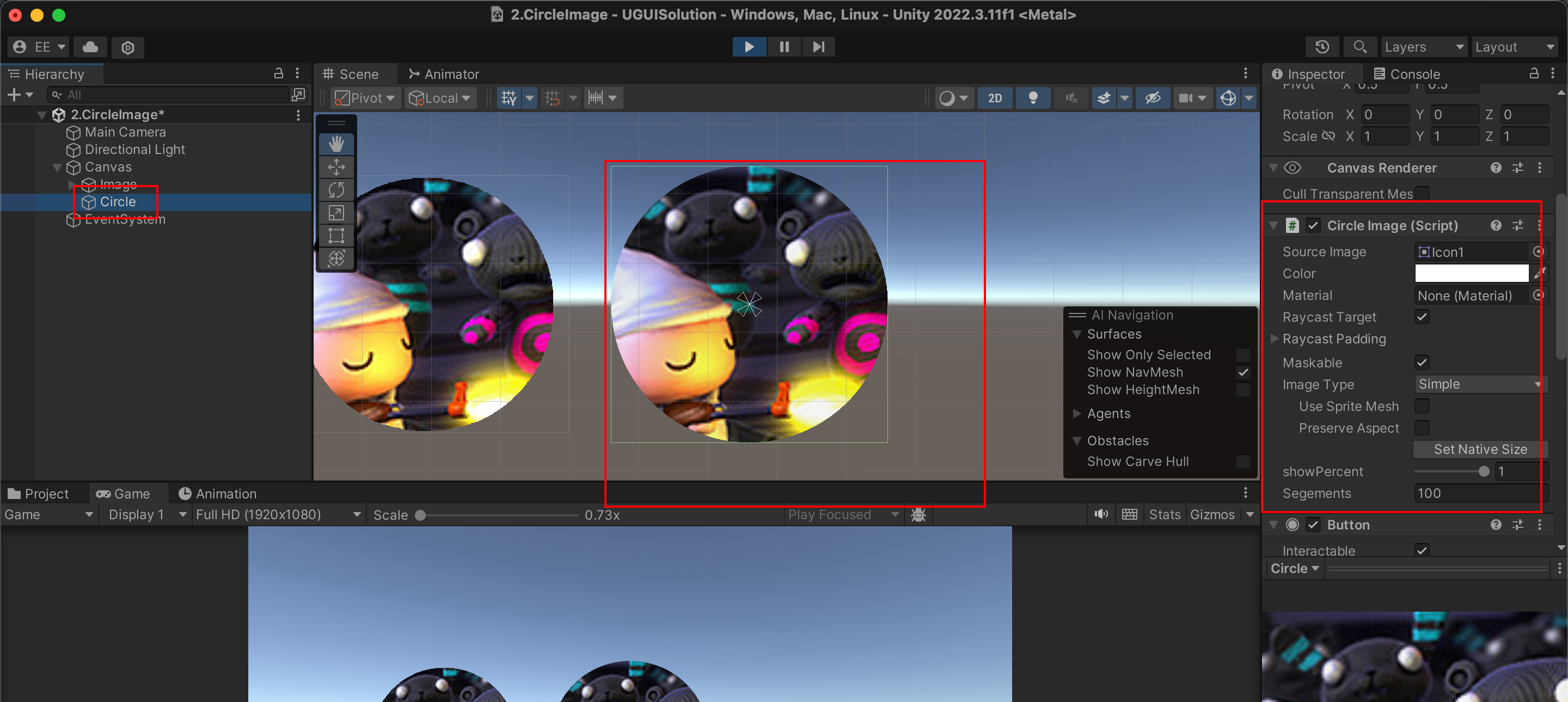Image resolution: width=1568 pixels, height=702 pixels.
Task: Enable Show Carve Hull checkbox
Action: pos(1243,461)
